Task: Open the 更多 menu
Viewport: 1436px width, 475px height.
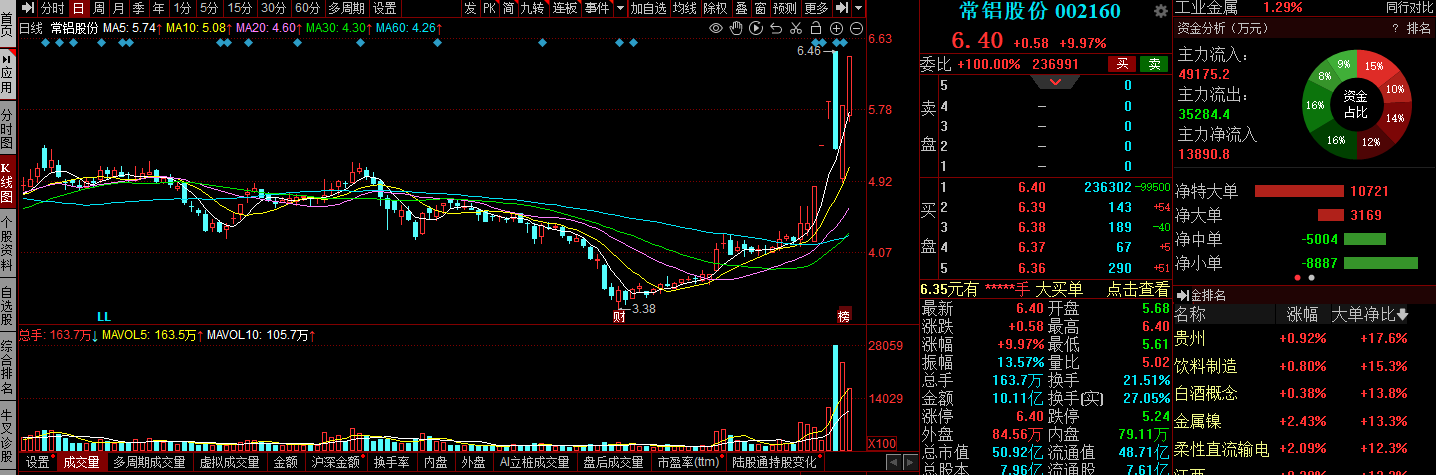Action: point(816,8)
